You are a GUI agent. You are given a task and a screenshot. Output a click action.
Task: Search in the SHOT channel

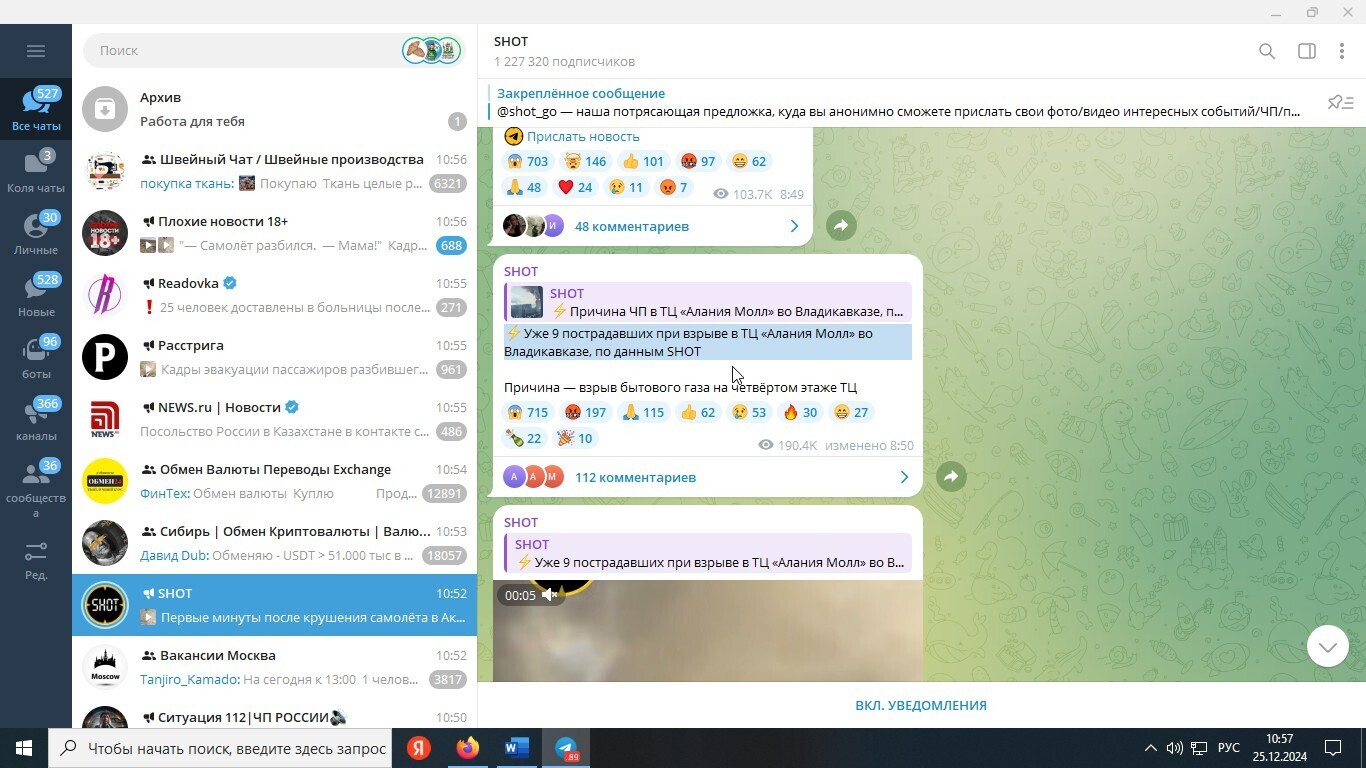coord(1266,51)
